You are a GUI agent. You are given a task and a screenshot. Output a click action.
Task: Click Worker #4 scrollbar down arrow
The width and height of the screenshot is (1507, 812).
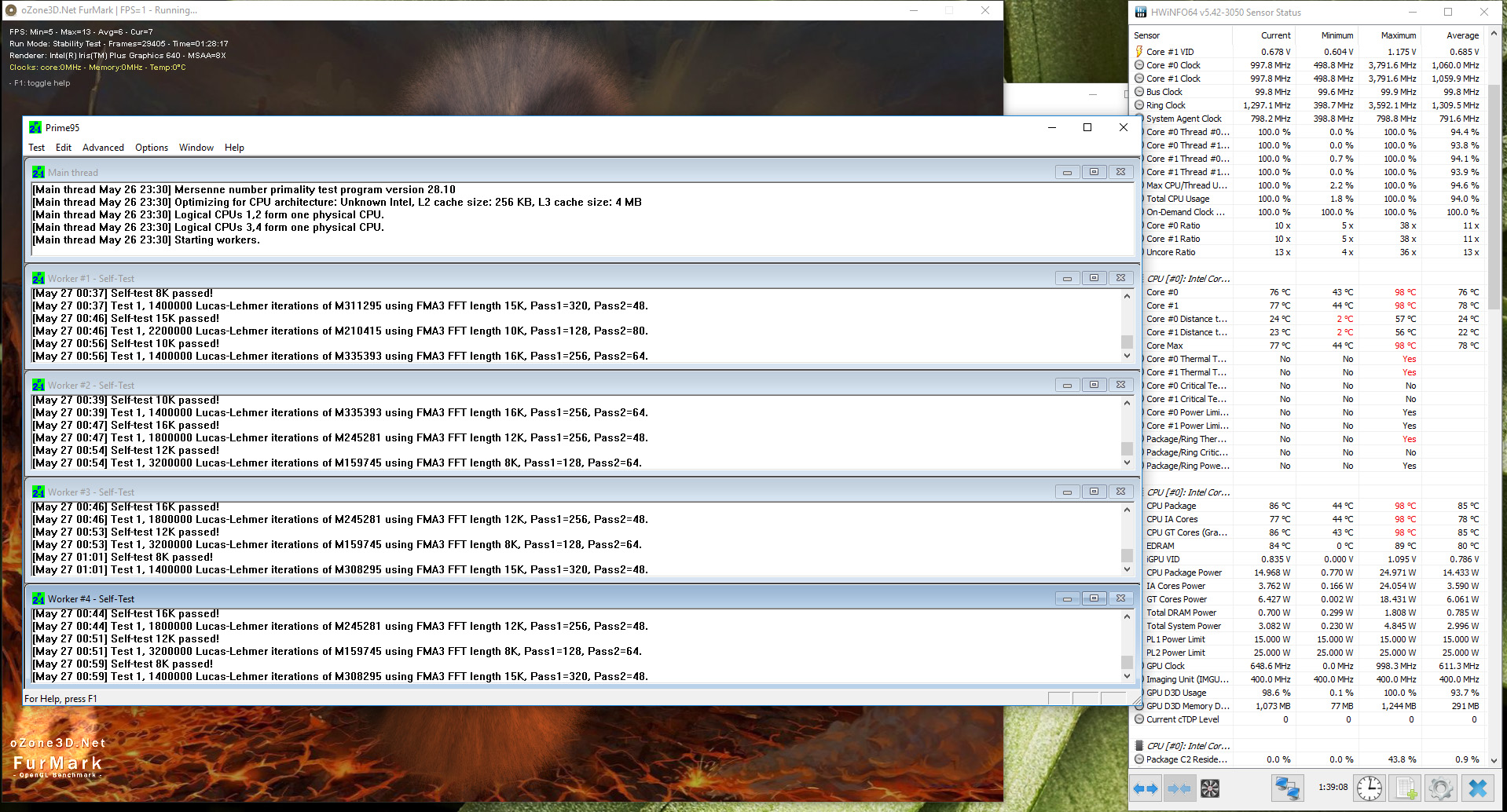pyautogui.click(x=1127, y=676)
